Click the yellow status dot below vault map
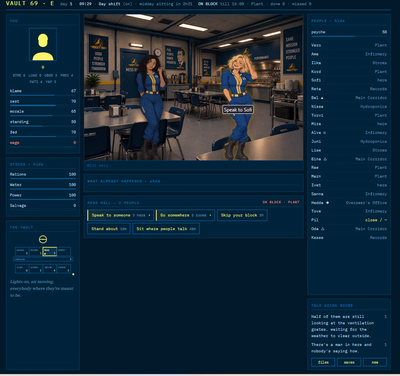 coord(73,274)
